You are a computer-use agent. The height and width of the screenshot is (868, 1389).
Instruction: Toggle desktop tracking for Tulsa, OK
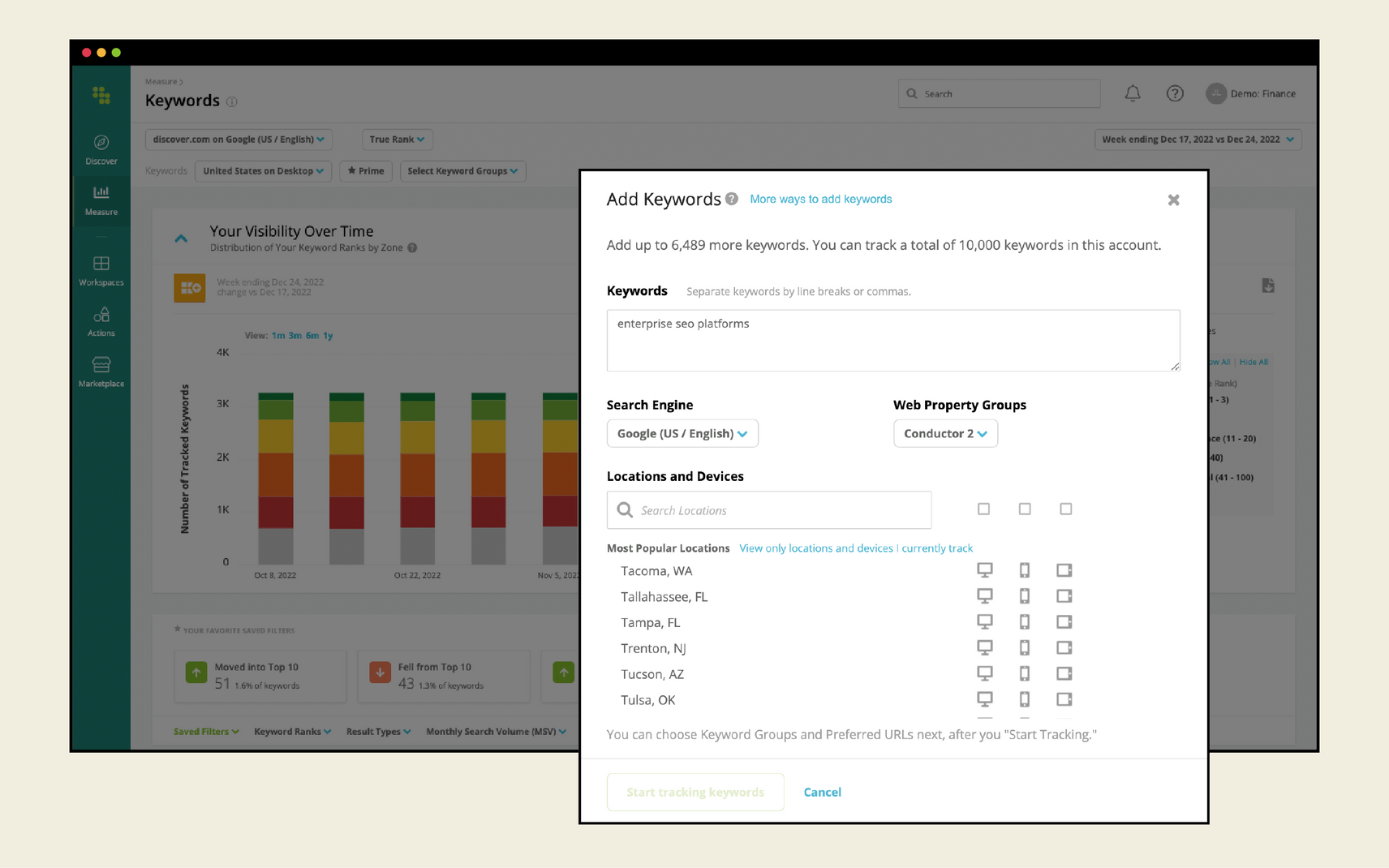tap(984, 700)
